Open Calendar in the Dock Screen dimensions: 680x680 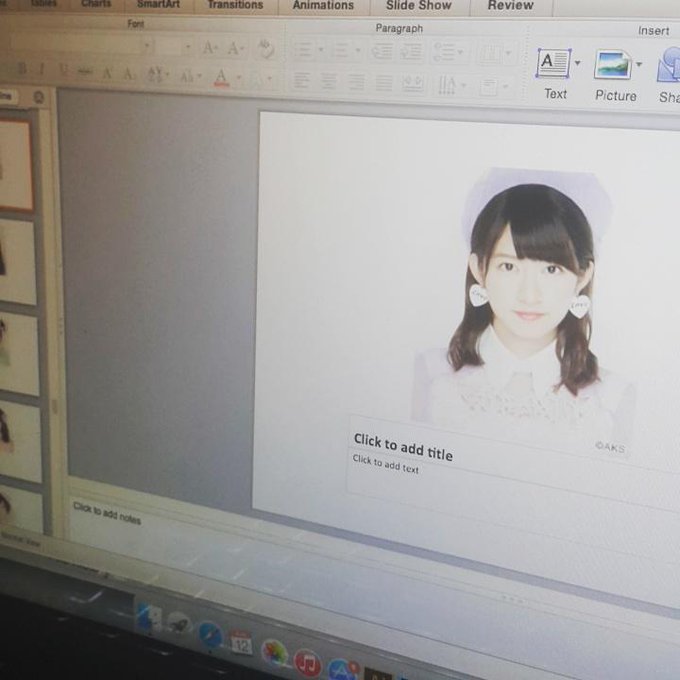click(x=241, y=644)
